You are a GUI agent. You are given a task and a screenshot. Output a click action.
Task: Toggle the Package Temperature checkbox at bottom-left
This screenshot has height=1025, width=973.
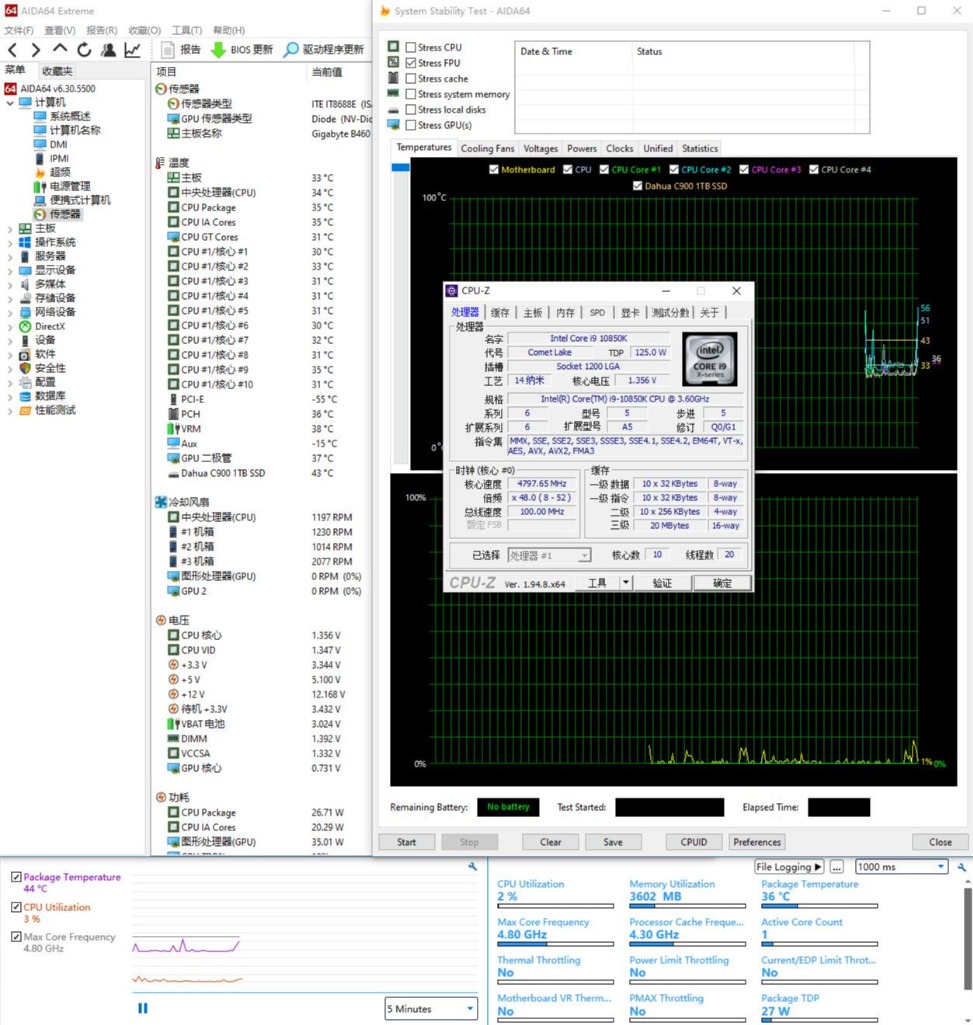coord(16,877)
